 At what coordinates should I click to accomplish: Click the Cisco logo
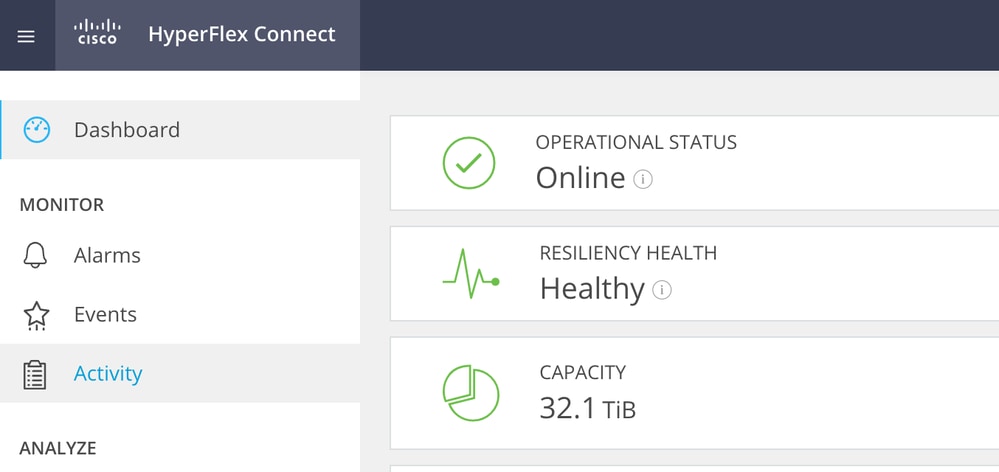point(97,33)
